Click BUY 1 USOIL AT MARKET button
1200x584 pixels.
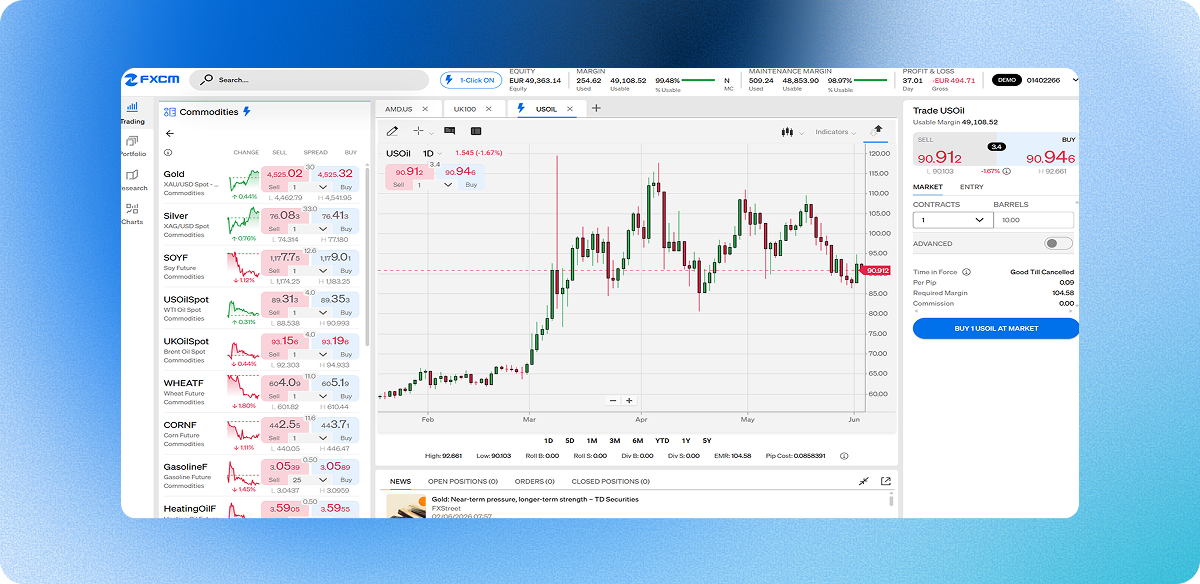pyautogui.click(x=996, y=329)
